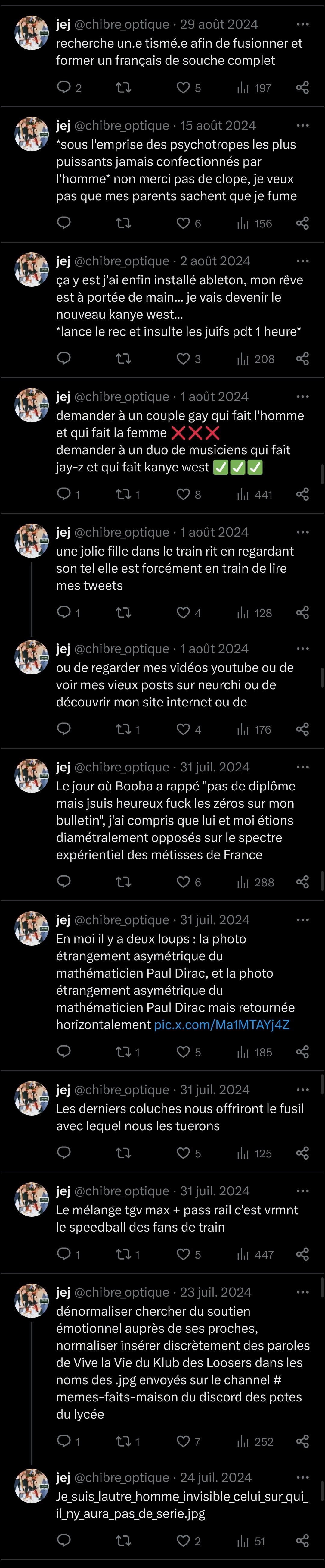
Task: Reply to the jolie fille dans le train tweet
Action: tap(64, 612)
